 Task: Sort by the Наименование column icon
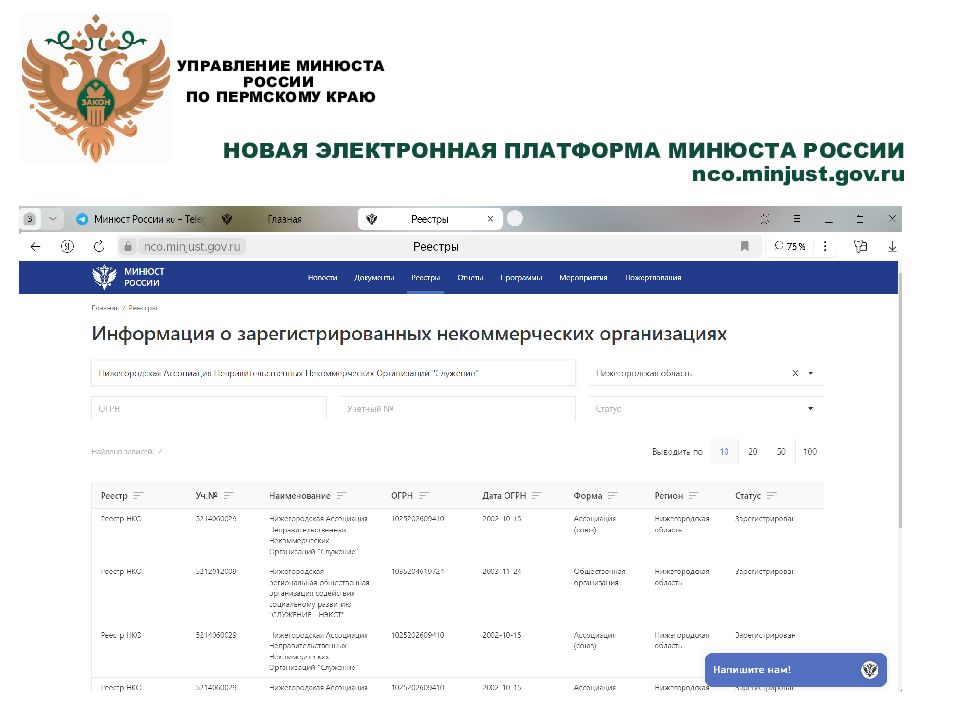tap(342, 495)
